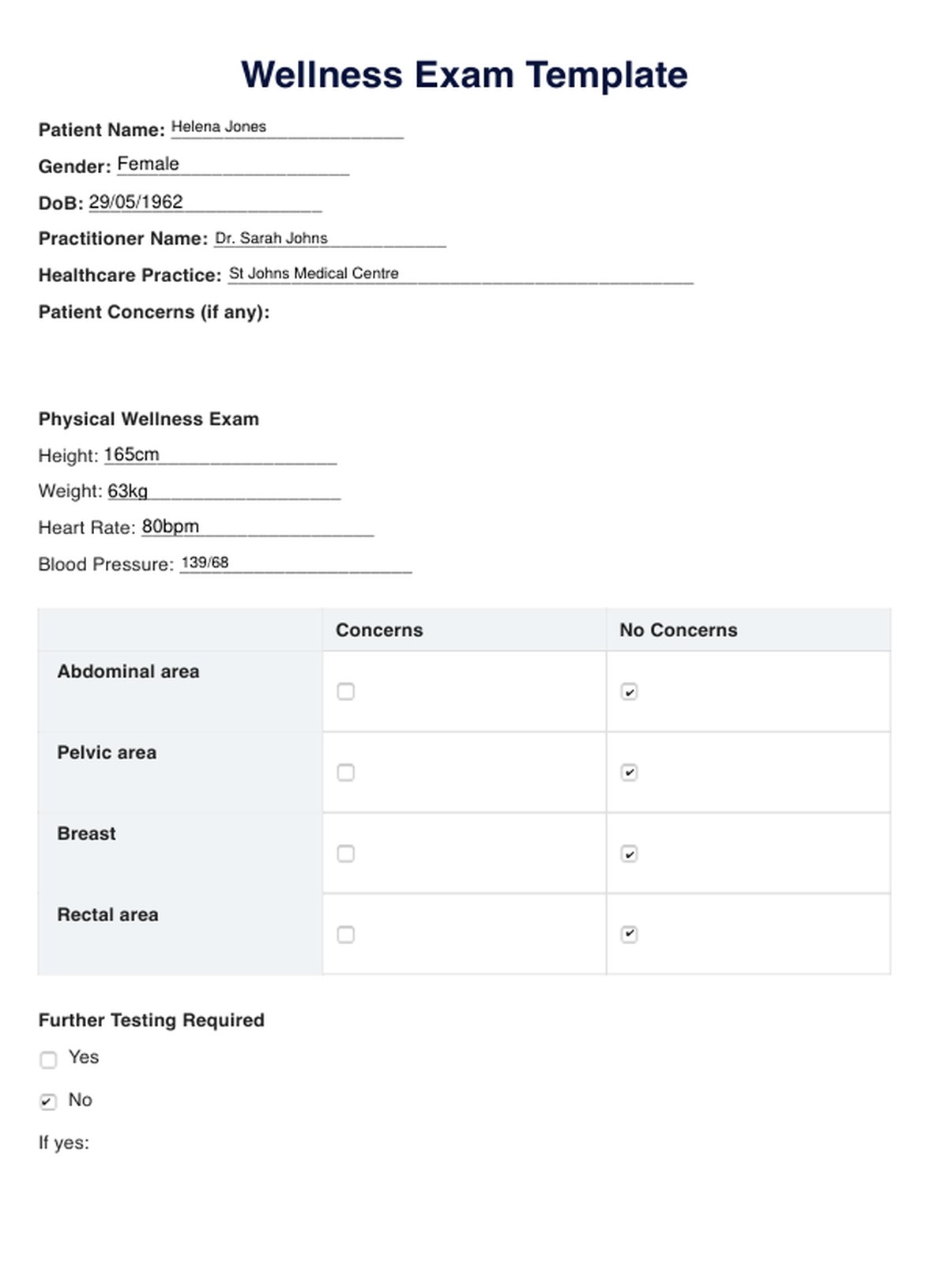Untick the Breast No Concerns checkbox

coord(629,854)
